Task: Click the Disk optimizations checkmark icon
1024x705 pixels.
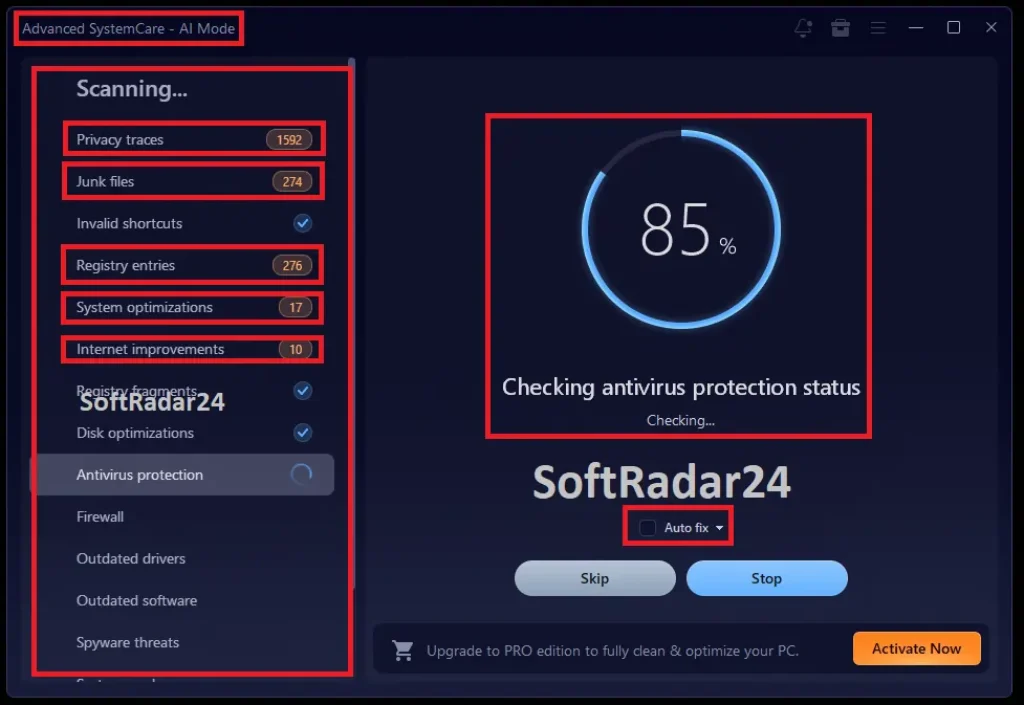Action: tap(303, 433)
